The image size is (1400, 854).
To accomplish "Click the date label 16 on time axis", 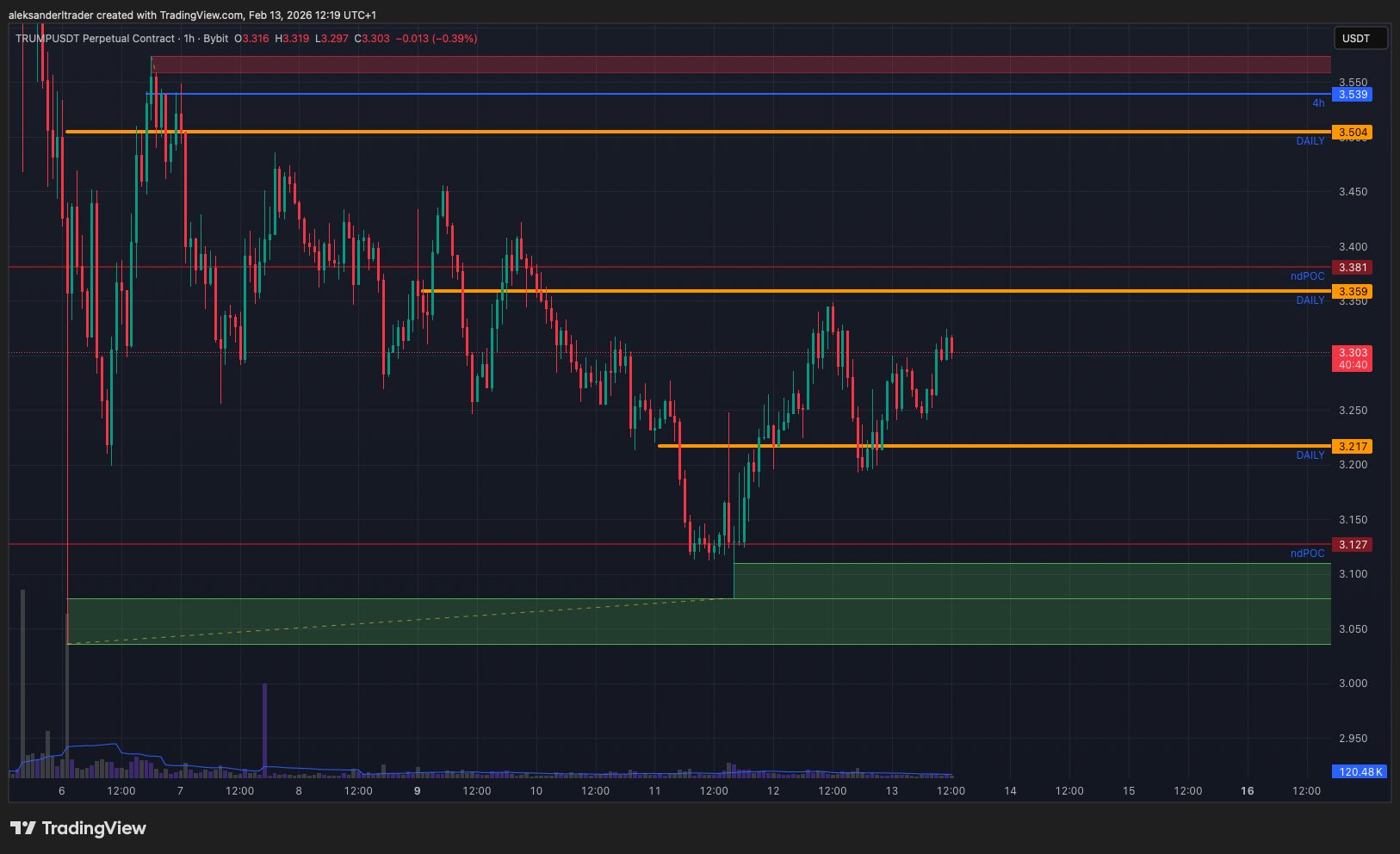I will pyautogui.click(x=1247, y=791).
